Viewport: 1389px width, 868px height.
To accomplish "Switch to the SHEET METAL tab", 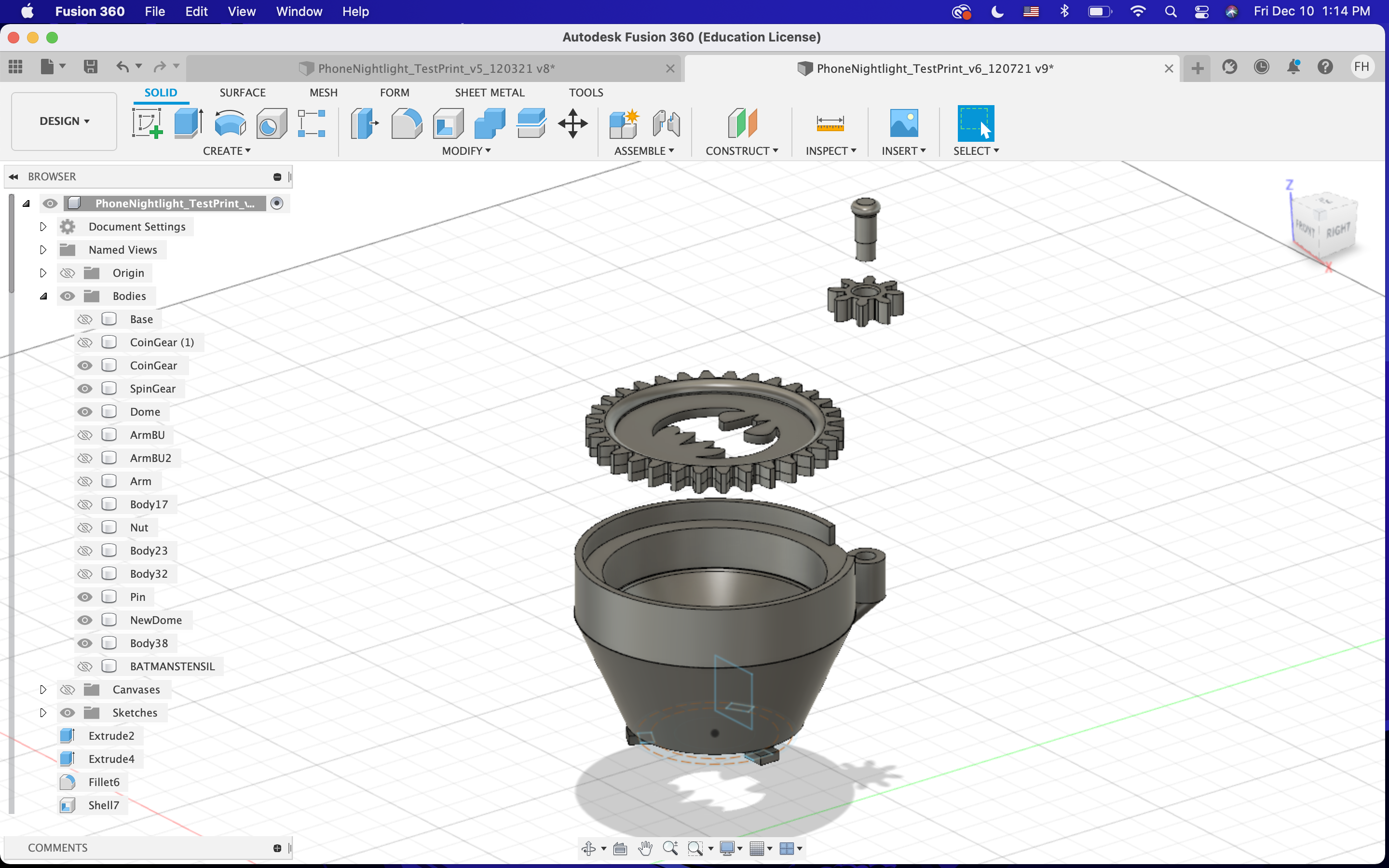I will [x=490, y=93].
